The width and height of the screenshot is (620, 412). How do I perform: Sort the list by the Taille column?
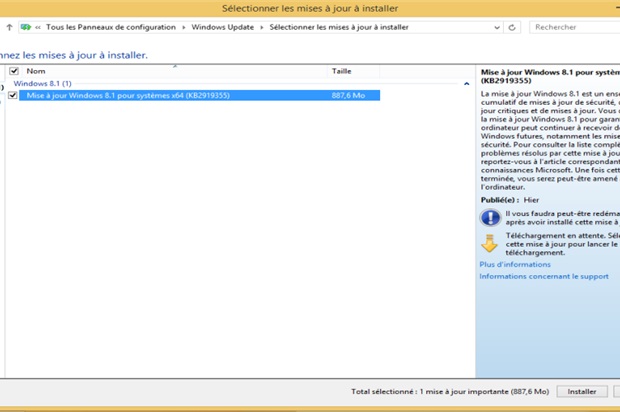[353, 71]
